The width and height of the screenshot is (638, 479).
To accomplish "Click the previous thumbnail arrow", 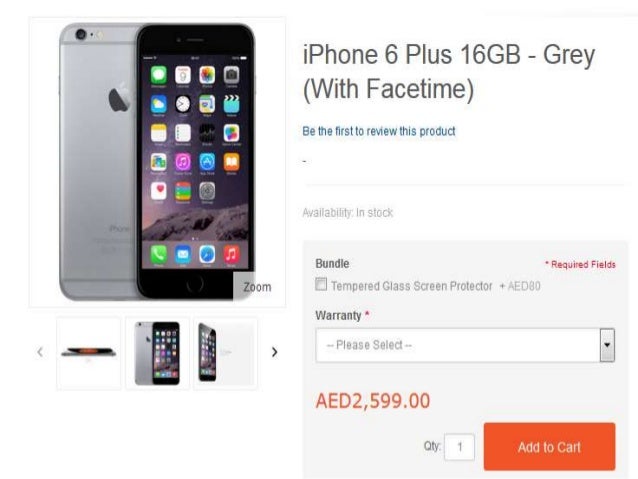I will [40, 352].
